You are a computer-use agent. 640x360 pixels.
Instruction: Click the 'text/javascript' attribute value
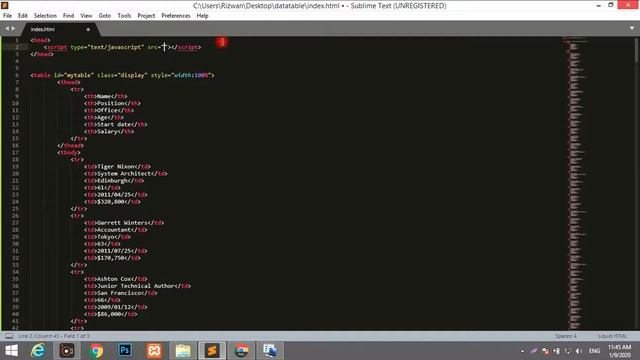(116, 47)
